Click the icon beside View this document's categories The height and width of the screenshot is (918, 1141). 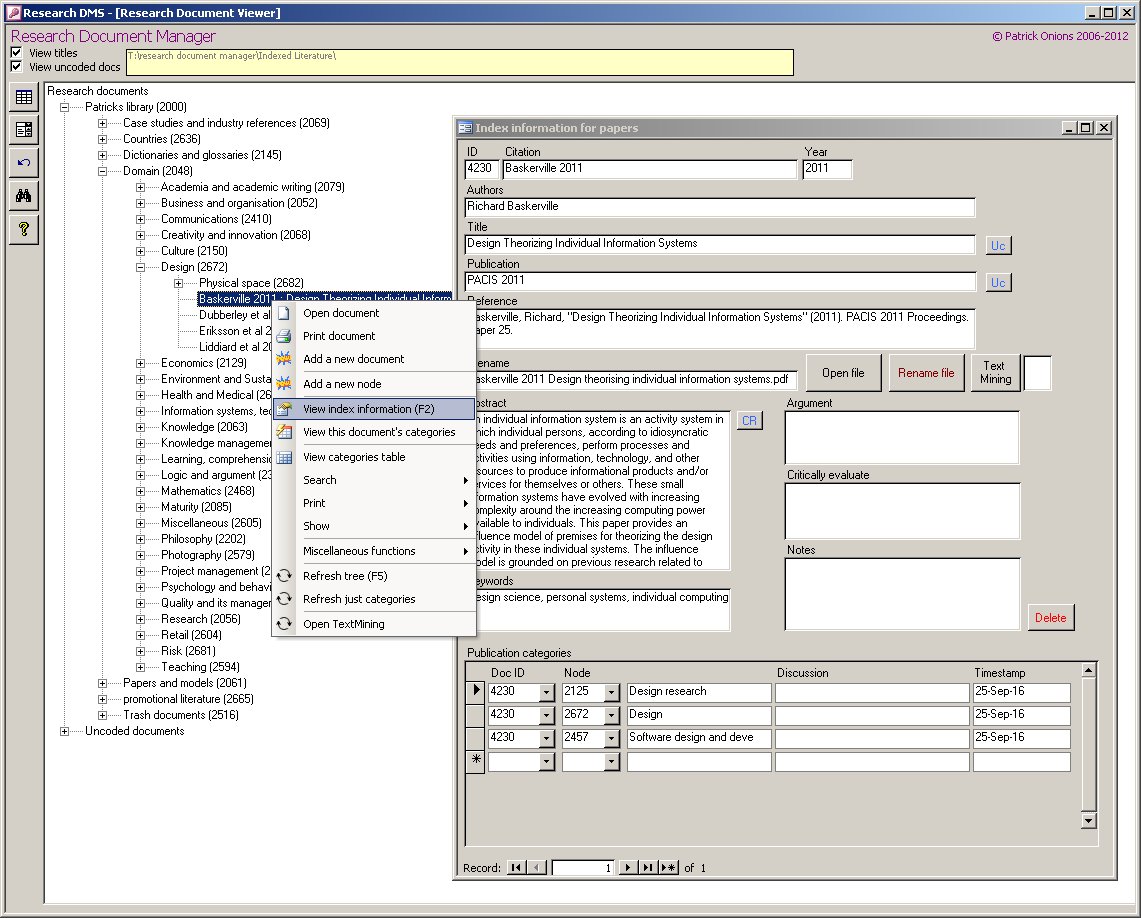284,431
